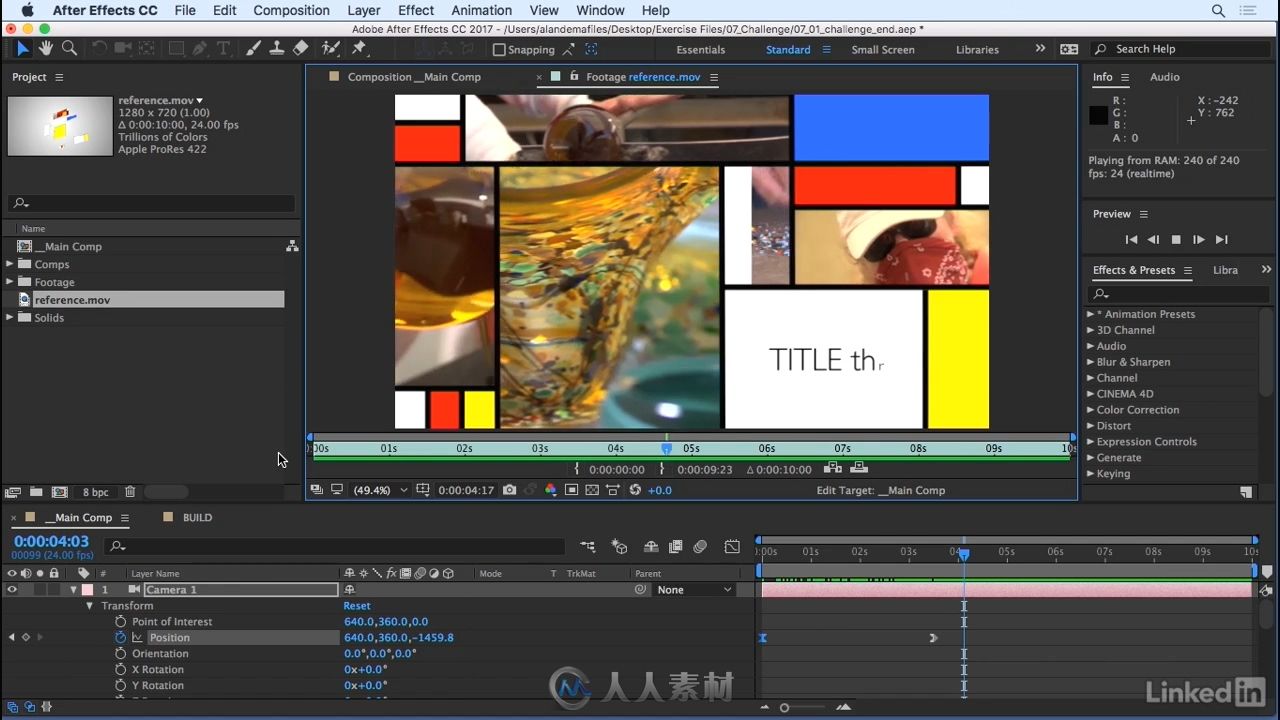This screenshot has height=720, width=1280.
Task: Create new composition icon in Project panel
Action: 59,492
